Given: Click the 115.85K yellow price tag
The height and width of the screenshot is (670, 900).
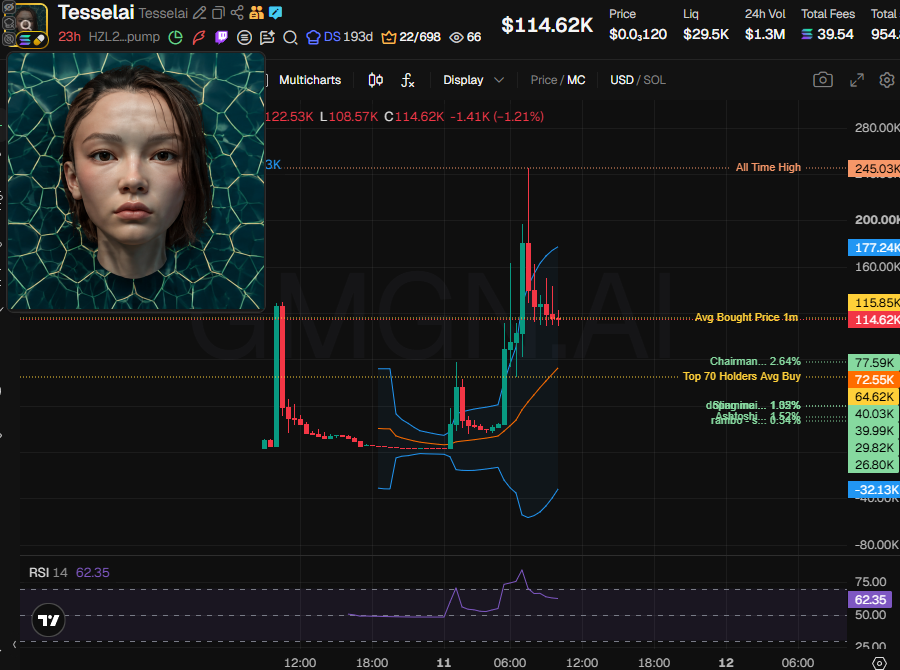Looking at the screenshot, I should pyautogui.click(x=874, y=303).
